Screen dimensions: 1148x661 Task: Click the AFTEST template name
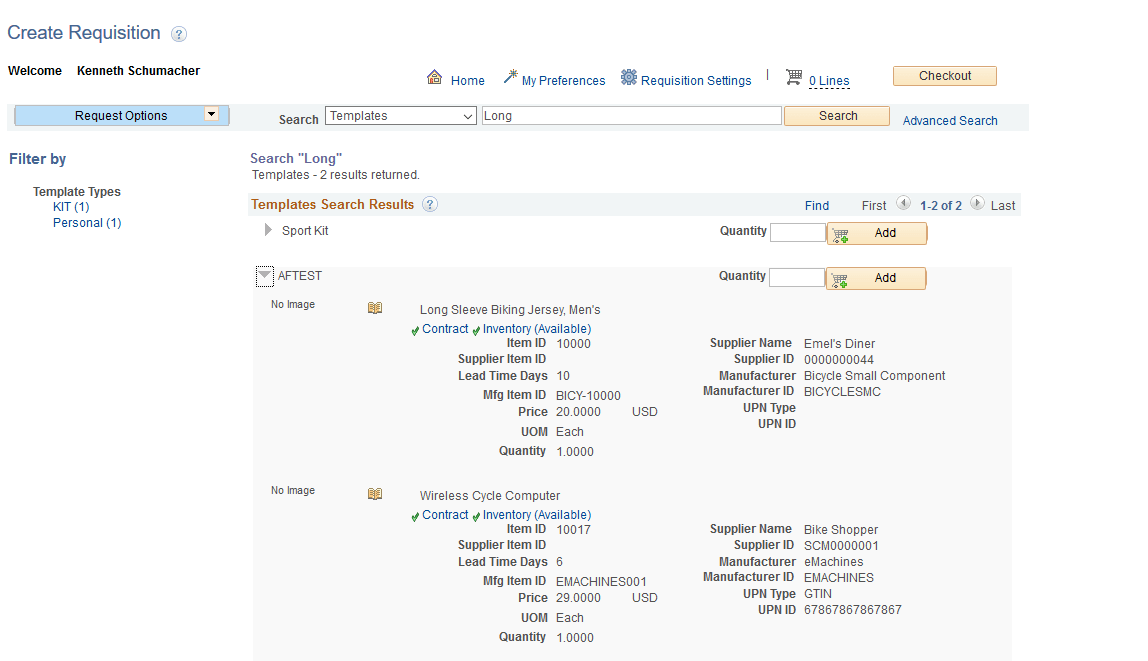click(299, 276)
